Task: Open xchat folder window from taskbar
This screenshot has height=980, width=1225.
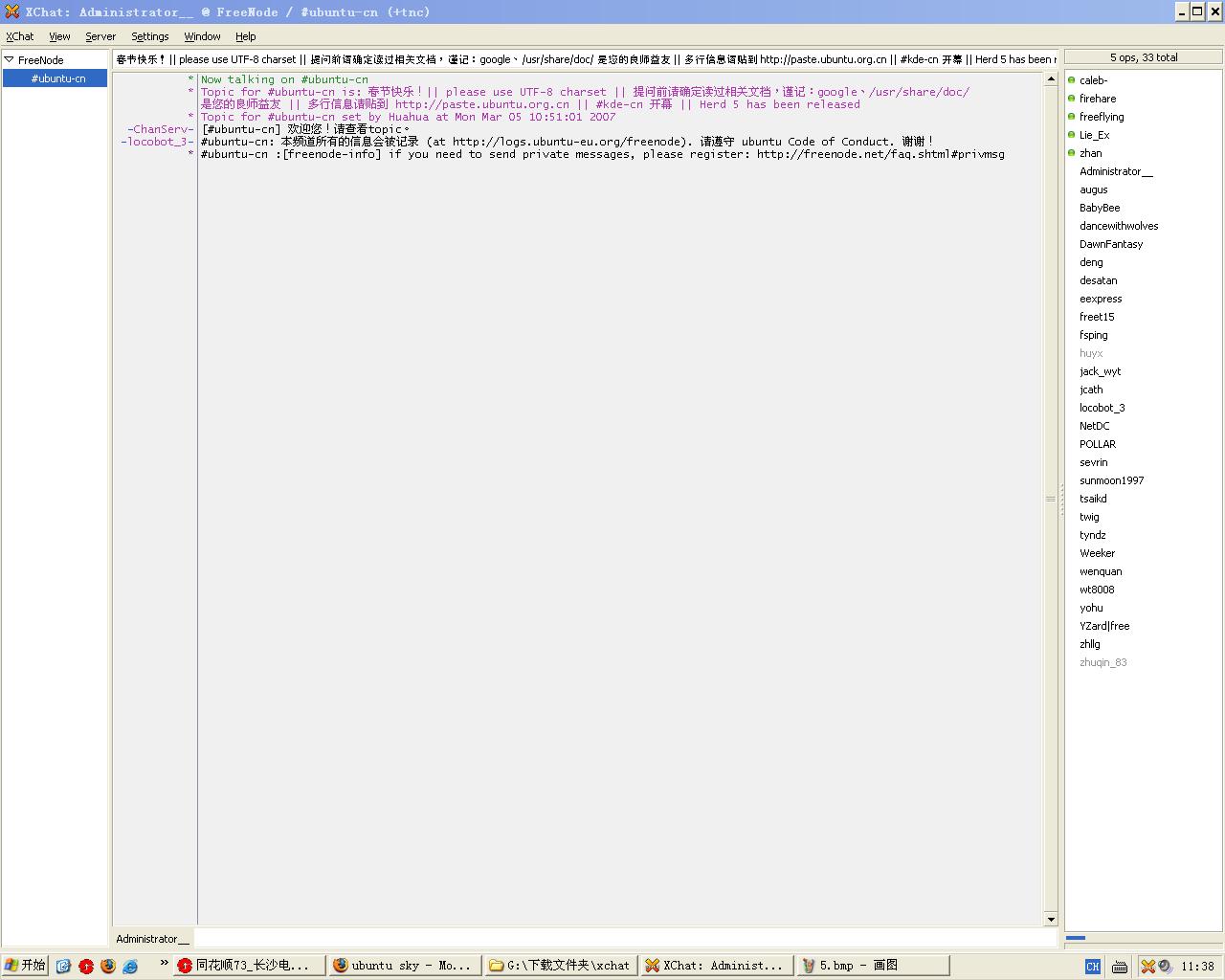Action: (560, 966)
